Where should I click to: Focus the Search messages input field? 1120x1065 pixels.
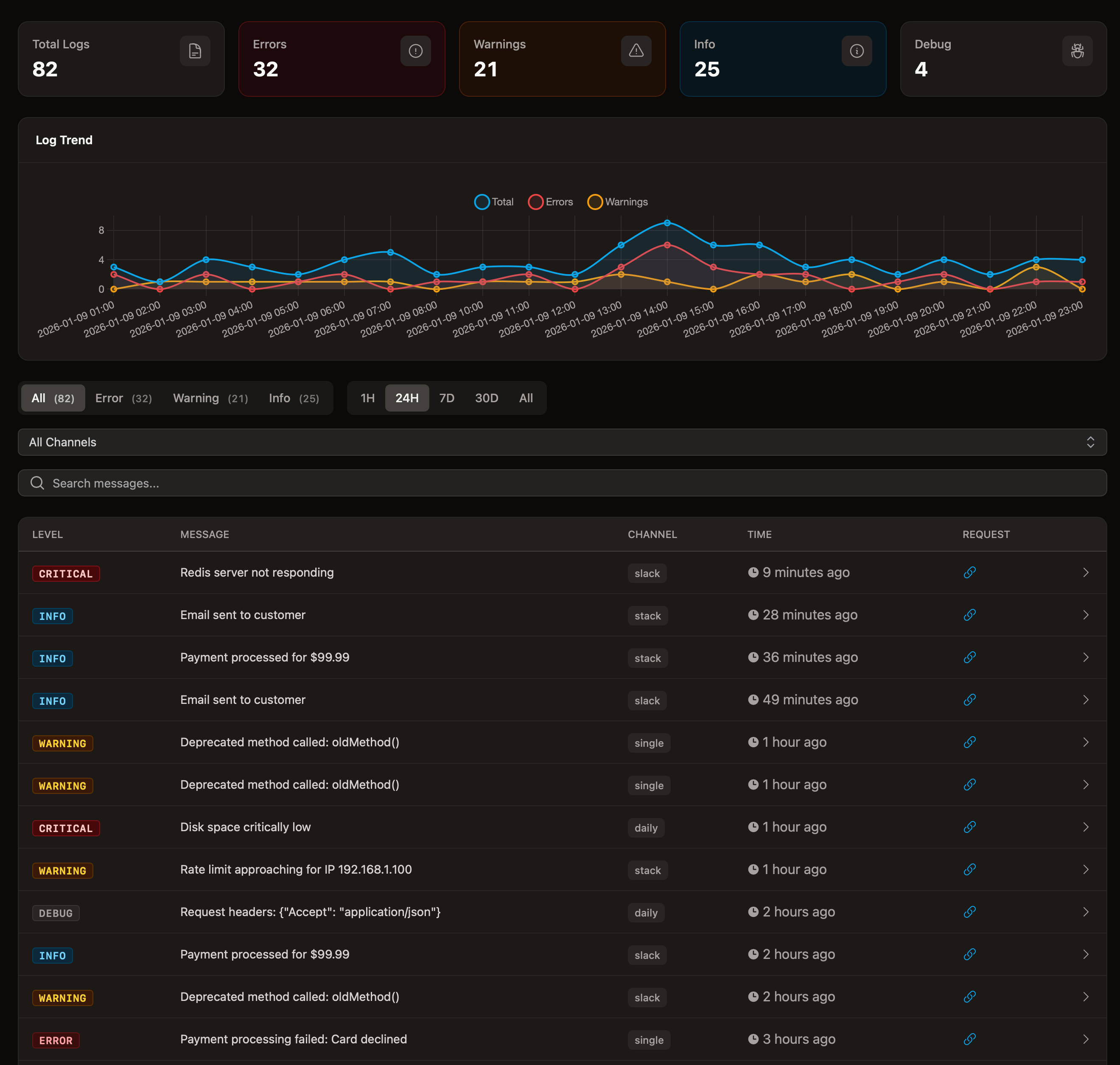[562, 483]
